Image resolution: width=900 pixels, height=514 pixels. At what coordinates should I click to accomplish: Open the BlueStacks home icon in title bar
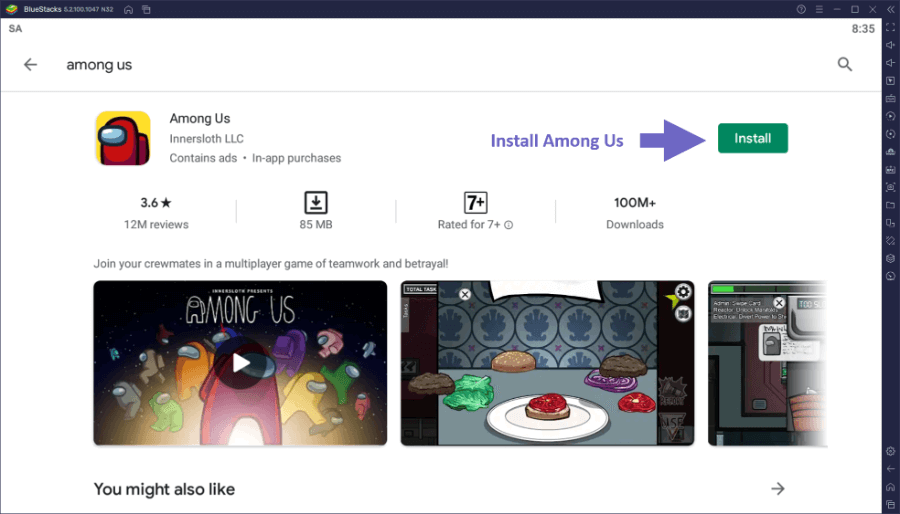click(129, 9)
